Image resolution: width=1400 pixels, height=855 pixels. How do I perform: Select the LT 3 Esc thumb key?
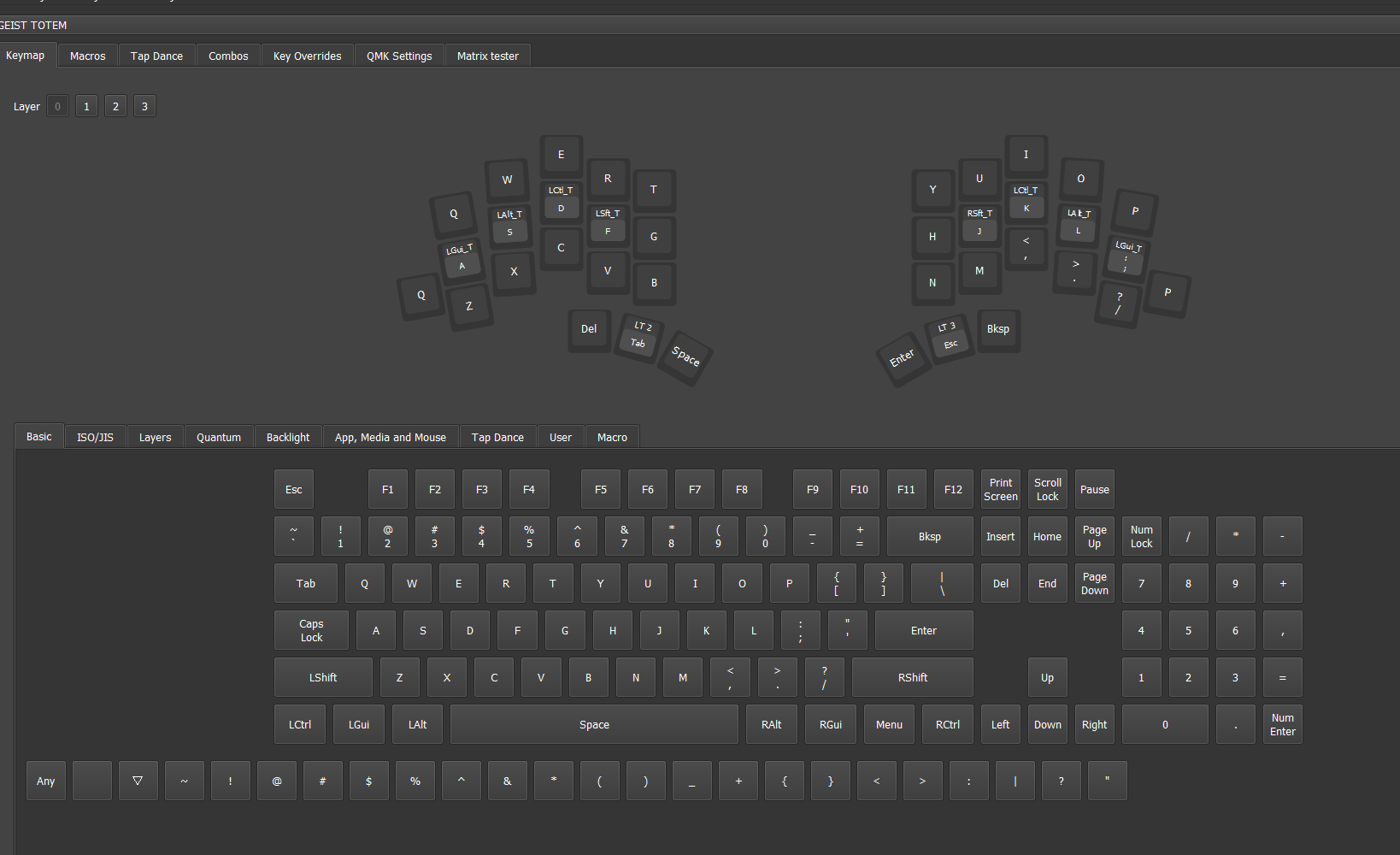pyautogui.click(x=949, y=337)
